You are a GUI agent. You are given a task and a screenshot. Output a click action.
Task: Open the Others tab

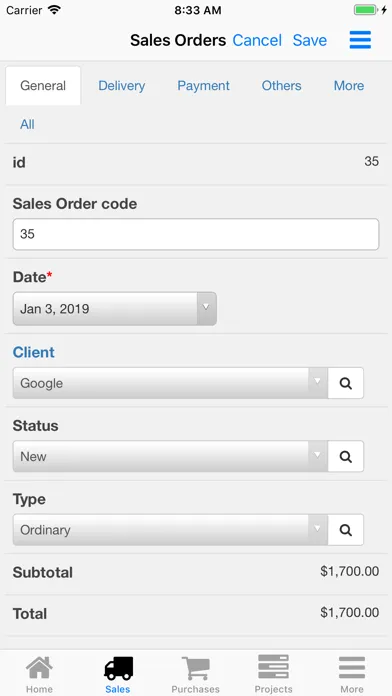point(281,86)
